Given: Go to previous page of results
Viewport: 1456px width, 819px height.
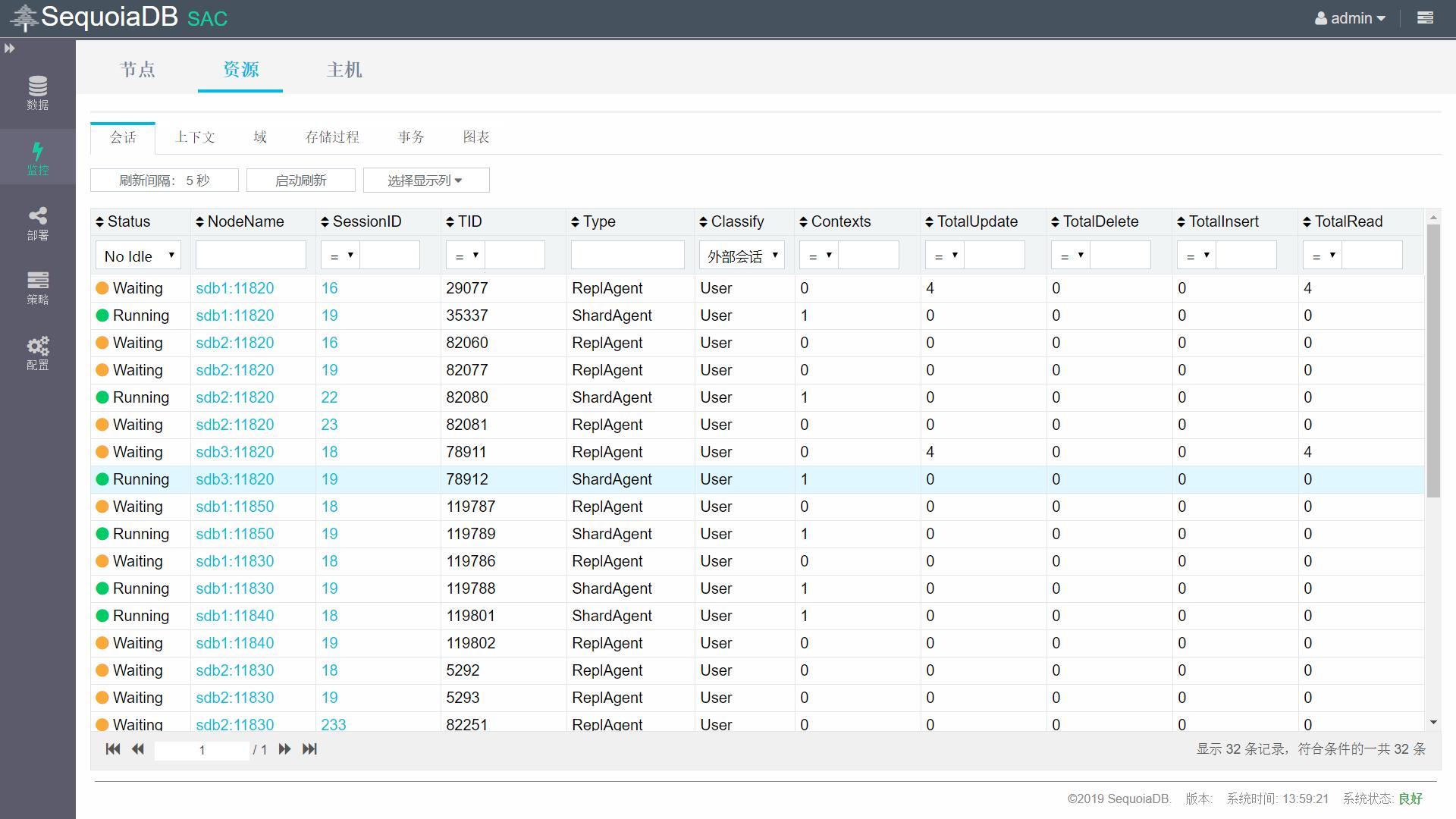Looking at the screenshot, I should [137, 749].
